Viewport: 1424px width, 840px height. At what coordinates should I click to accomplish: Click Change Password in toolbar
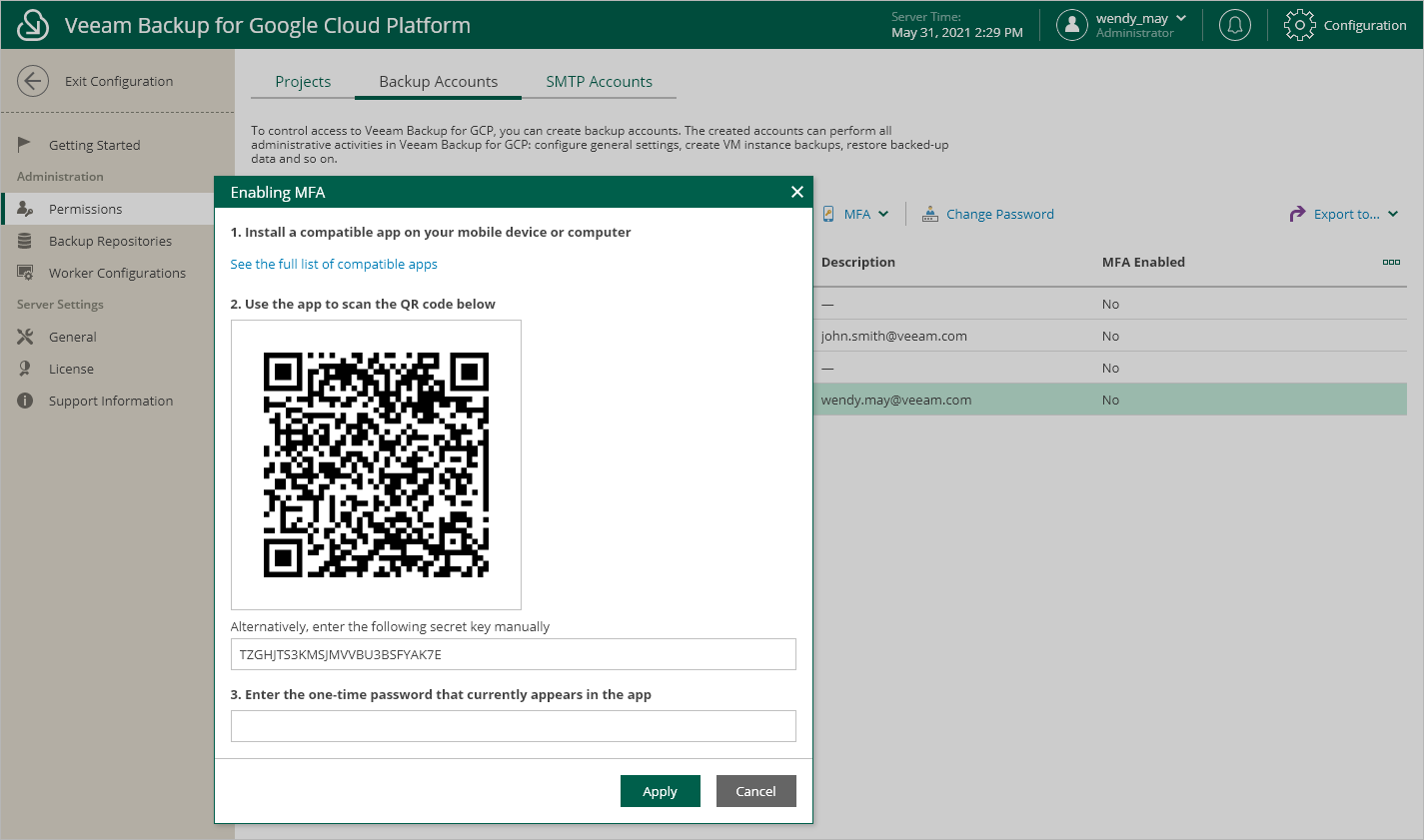(x=1000, y=214)
